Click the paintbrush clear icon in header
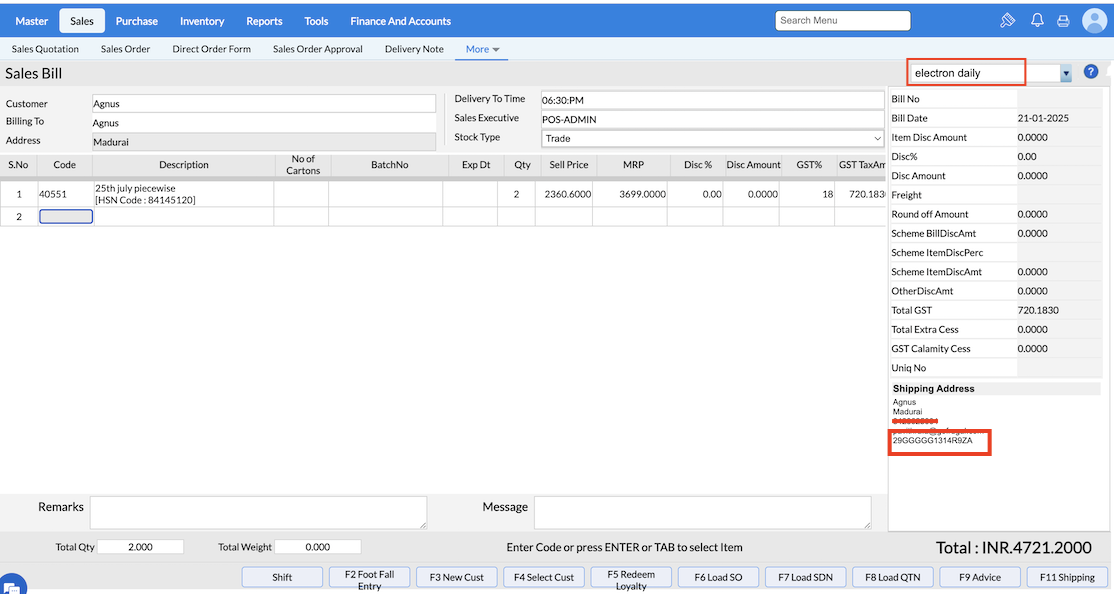 click(1008, 21)
